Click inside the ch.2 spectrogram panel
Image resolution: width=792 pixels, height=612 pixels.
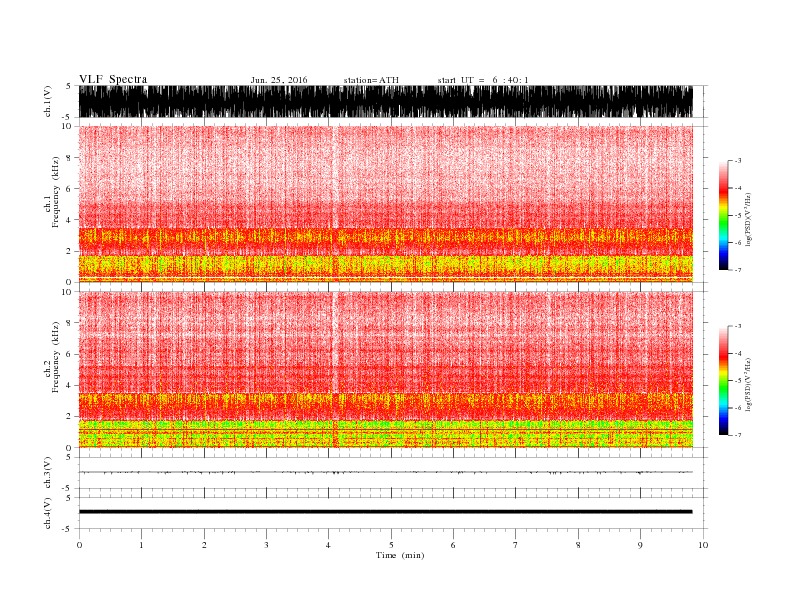[x=385, y=369]
